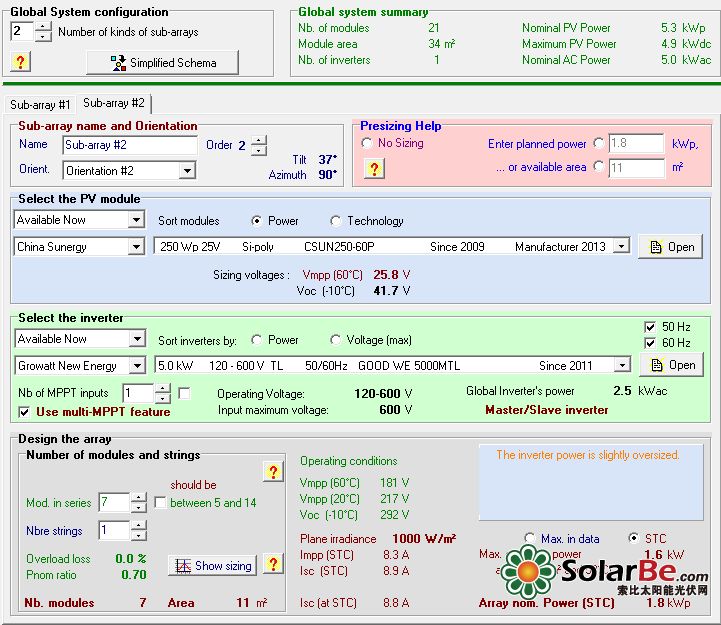Sort modules by Technology
The image size is (721, 625).
336,221
